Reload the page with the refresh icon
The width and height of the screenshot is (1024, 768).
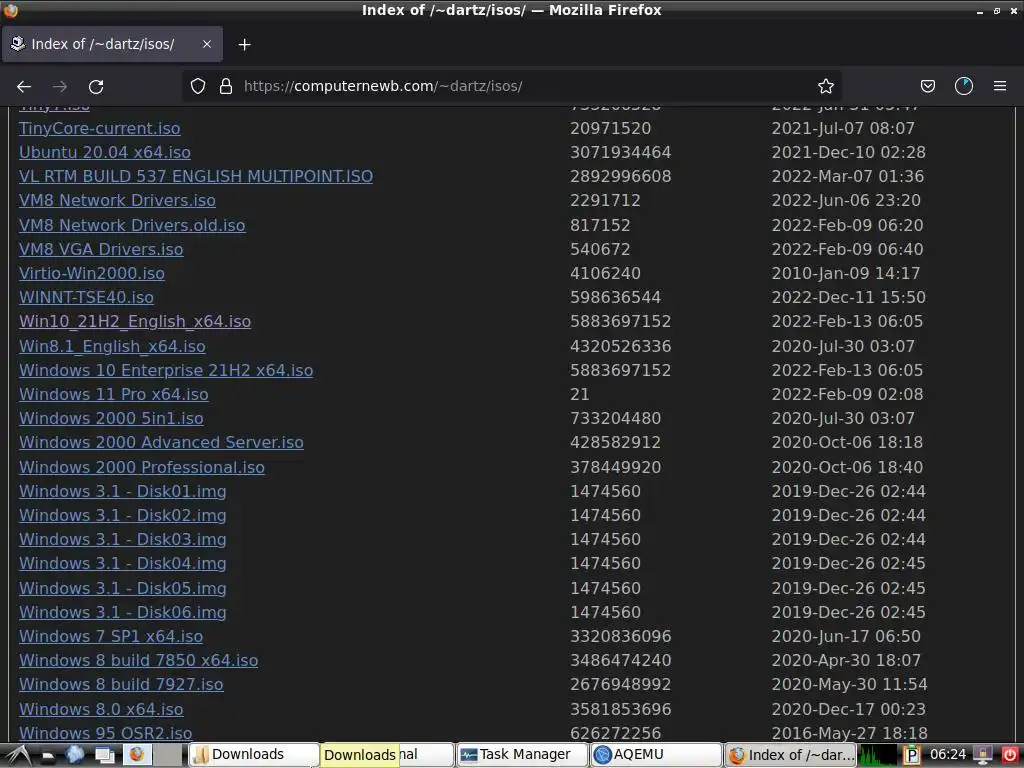tap(96, 86)
